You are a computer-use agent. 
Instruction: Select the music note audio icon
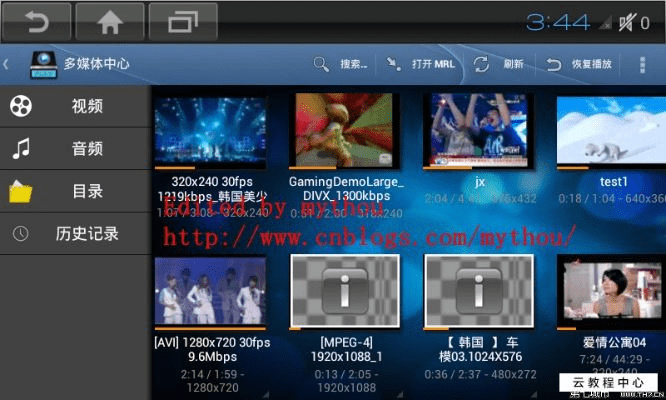[21, 148]
